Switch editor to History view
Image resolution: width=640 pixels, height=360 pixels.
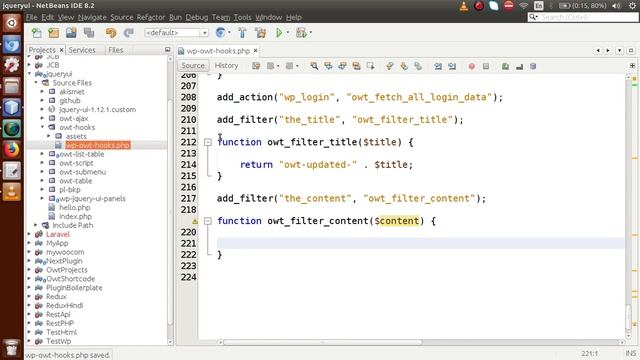227,66
